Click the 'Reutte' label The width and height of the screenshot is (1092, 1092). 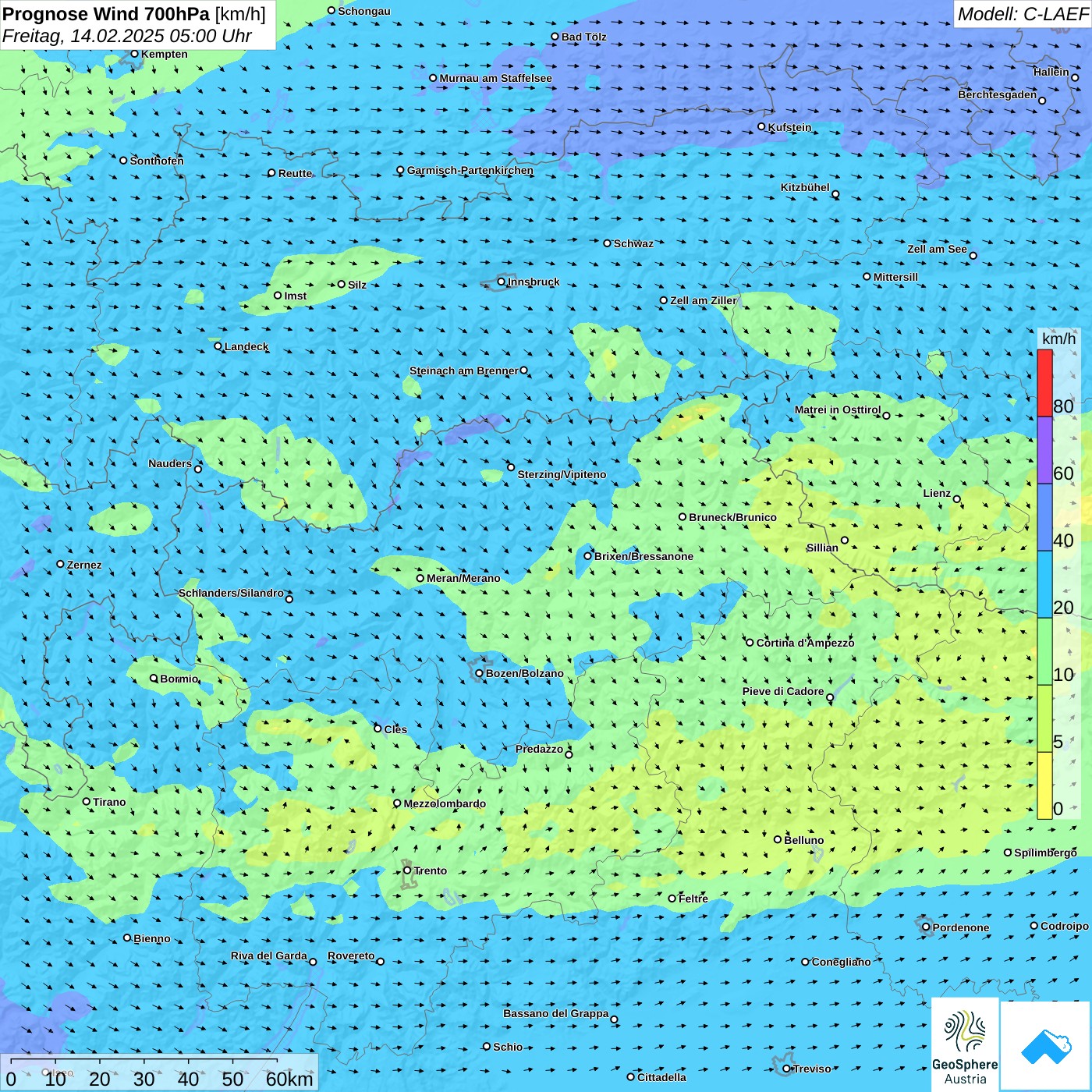coord(296,173)
